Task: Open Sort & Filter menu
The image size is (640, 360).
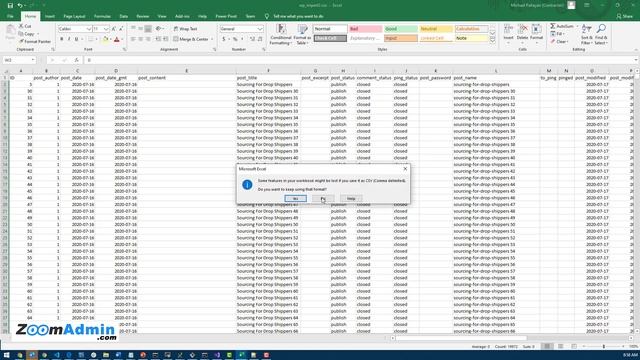Action: (587, 34)
